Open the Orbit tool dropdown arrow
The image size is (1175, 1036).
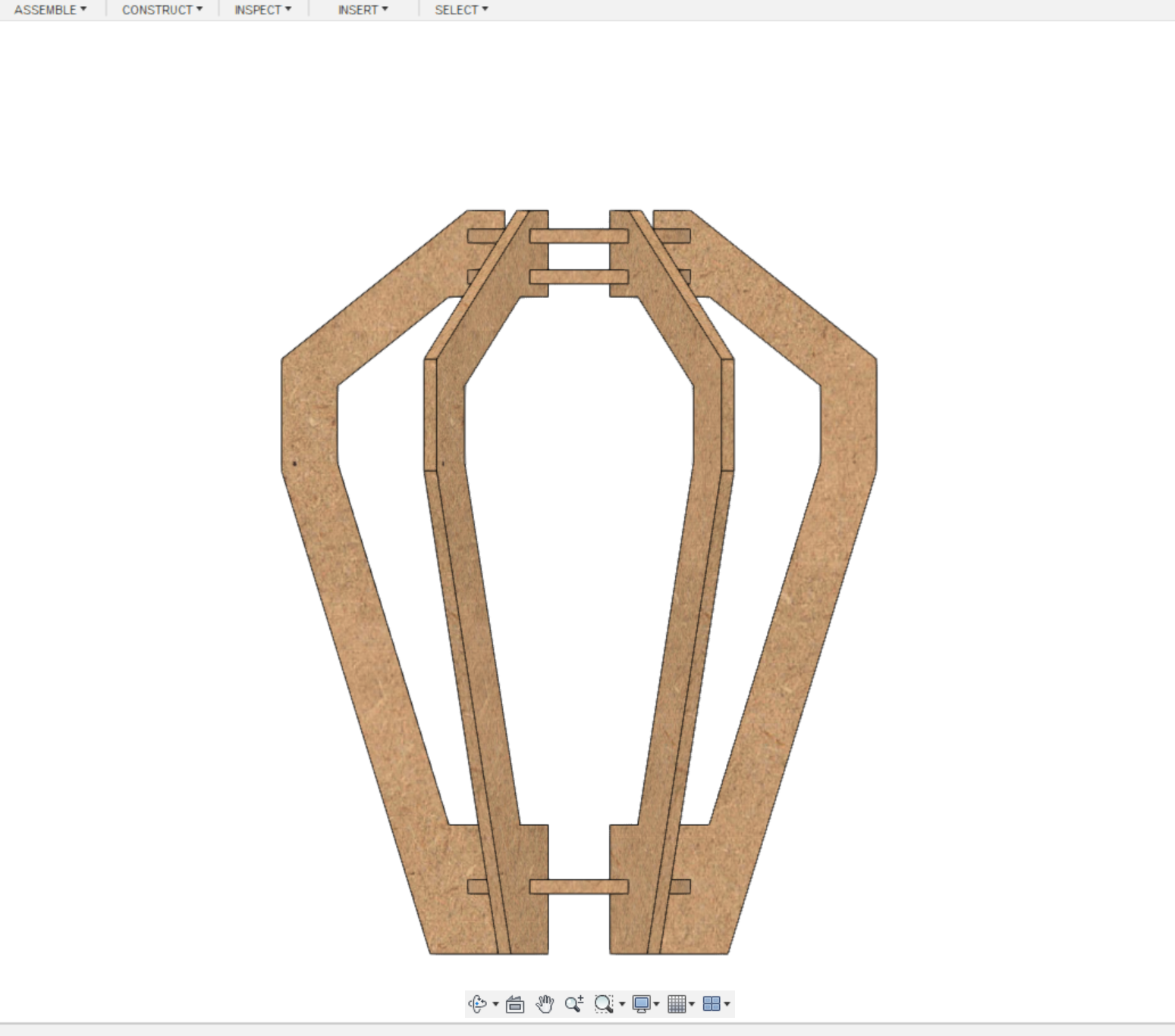(495, 1003)
